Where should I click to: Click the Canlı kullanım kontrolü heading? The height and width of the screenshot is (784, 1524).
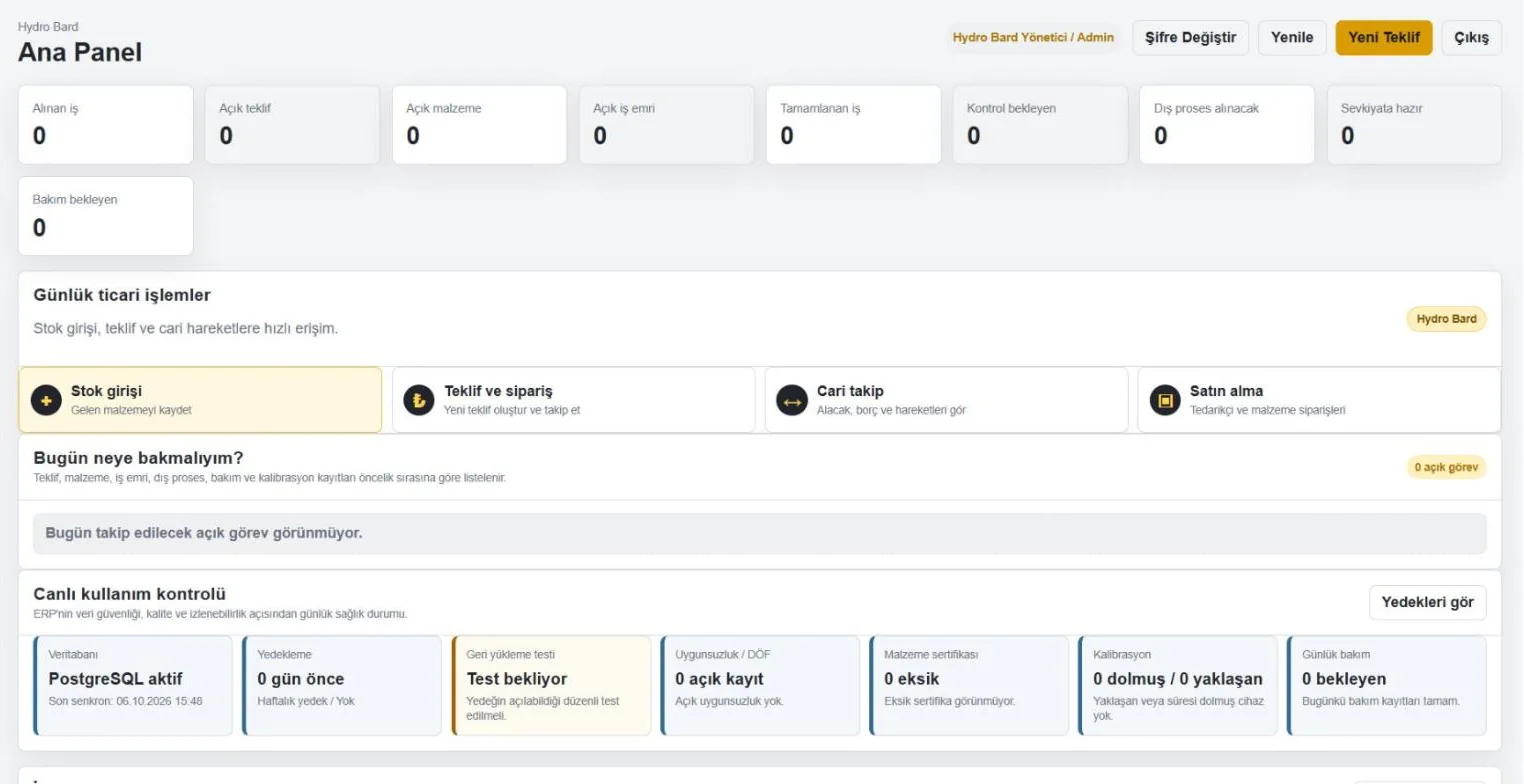pyautogui.click(x=130, y=594)
